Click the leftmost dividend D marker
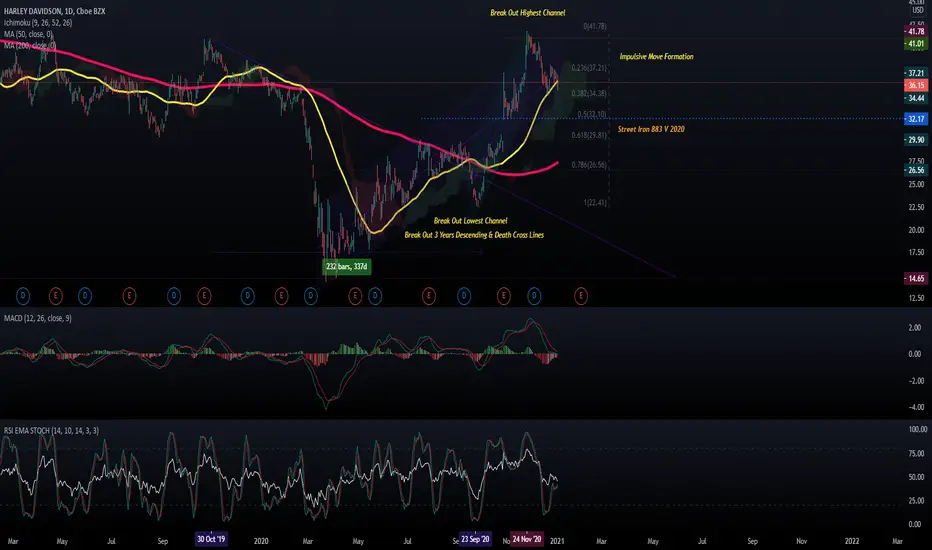The image size is (932, 550). pos(23,296)
